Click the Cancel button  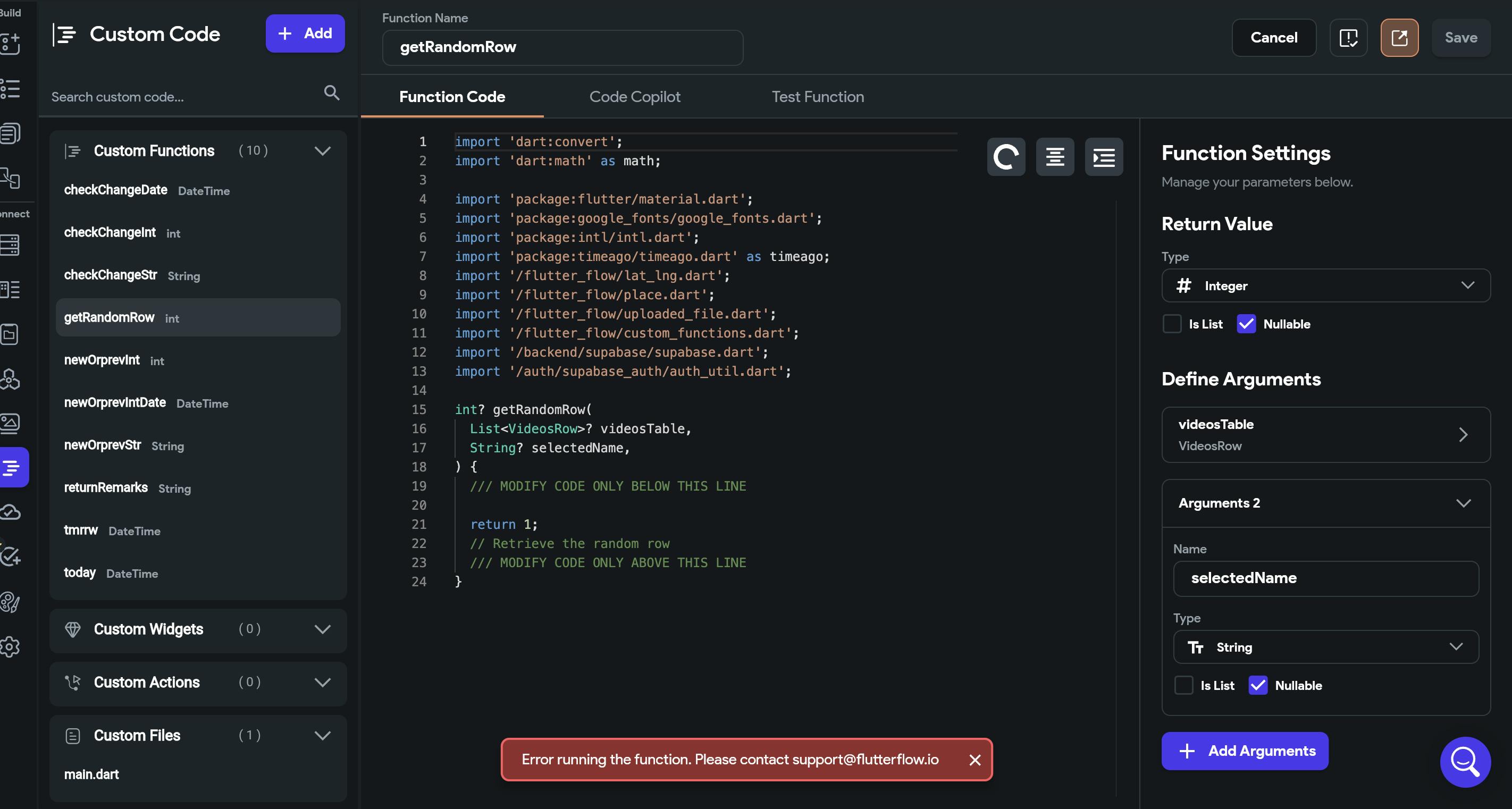[1274, 38]
